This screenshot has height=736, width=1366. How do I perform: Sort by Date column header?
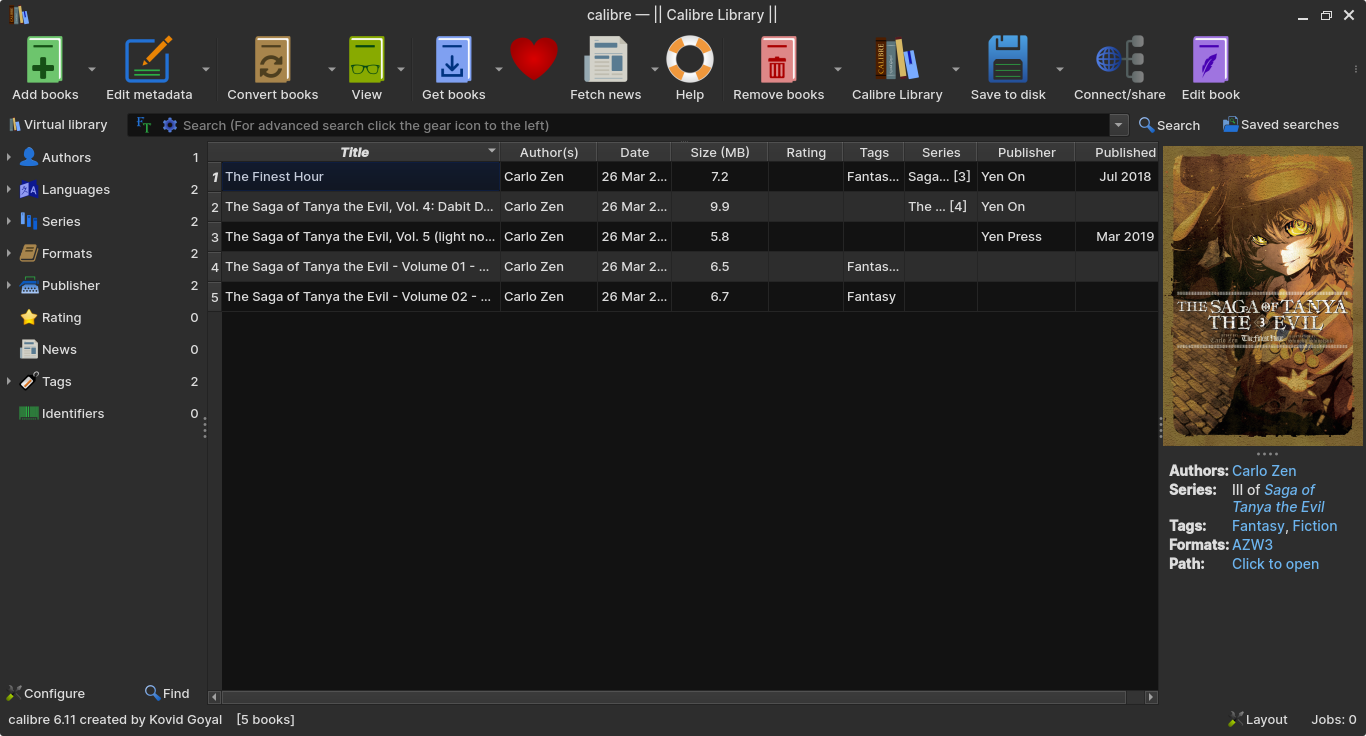[x=634, y=152]
